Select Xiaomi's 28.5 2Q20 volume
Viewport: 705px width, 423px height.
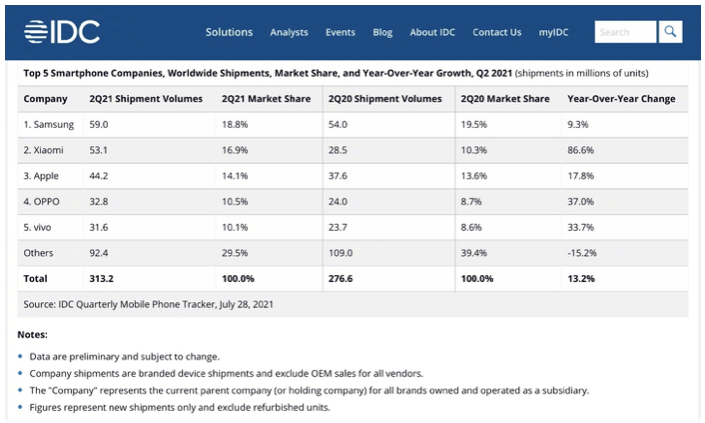pos(338,150)
